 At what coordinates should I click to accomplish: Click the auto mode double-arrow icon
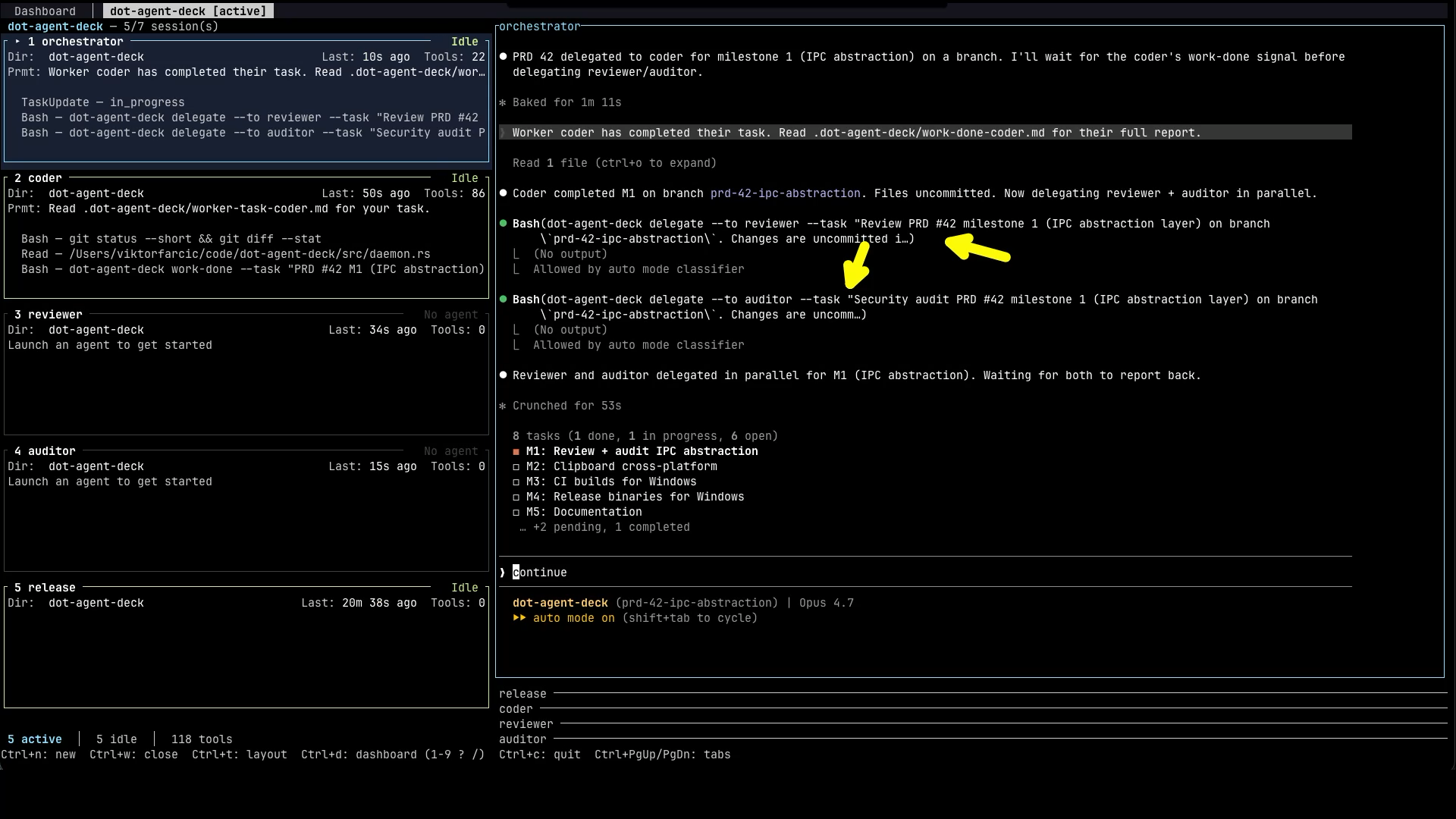519,618
